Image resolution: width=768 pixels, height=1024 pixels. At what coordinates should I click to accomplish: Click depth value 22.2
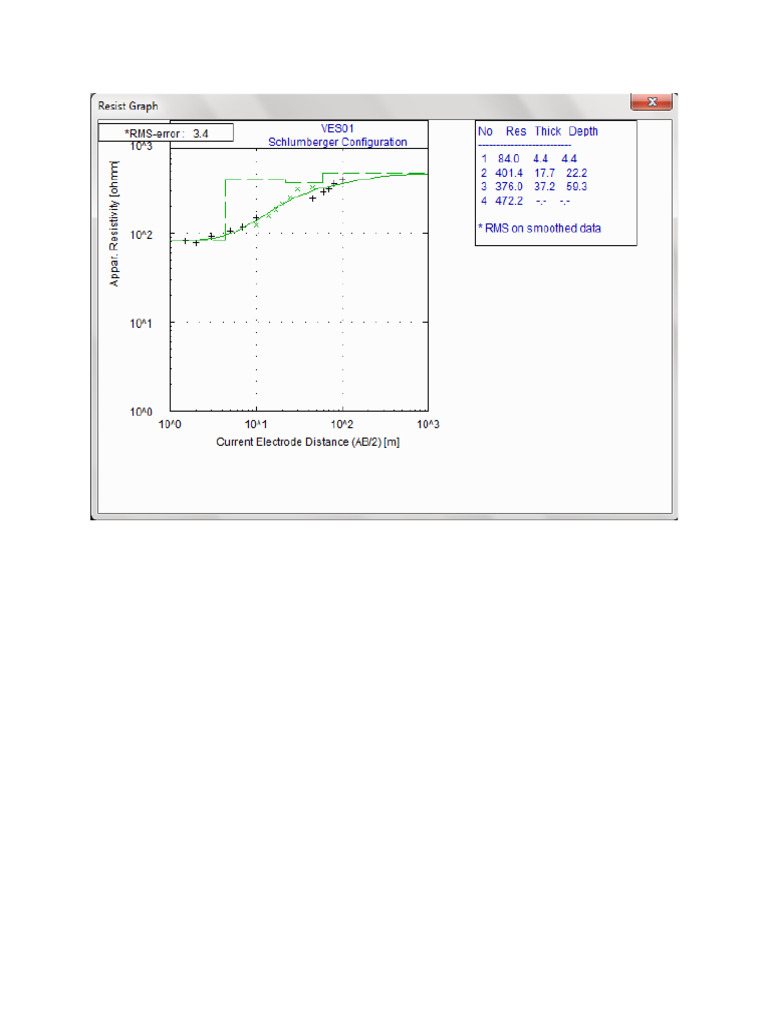(x=577, y=173)
